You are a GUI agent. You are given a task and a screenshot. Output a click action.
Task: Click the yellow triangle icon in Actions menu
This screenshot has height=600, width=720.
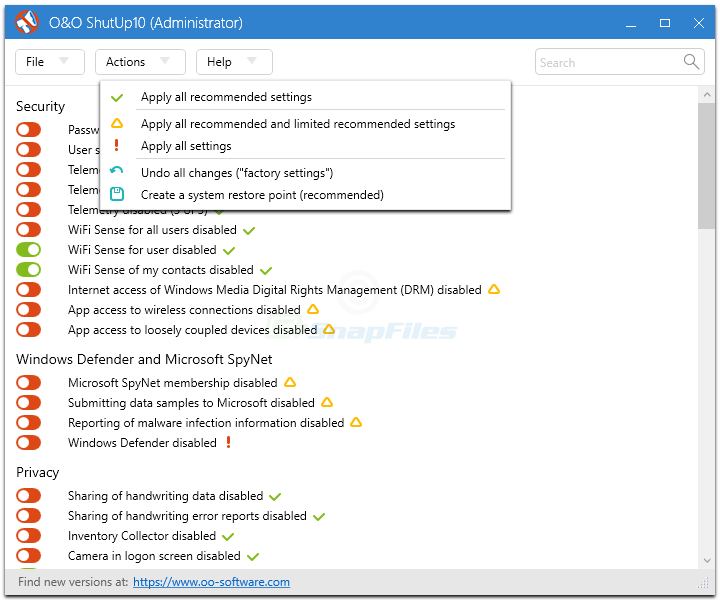[x=117, y=124]
